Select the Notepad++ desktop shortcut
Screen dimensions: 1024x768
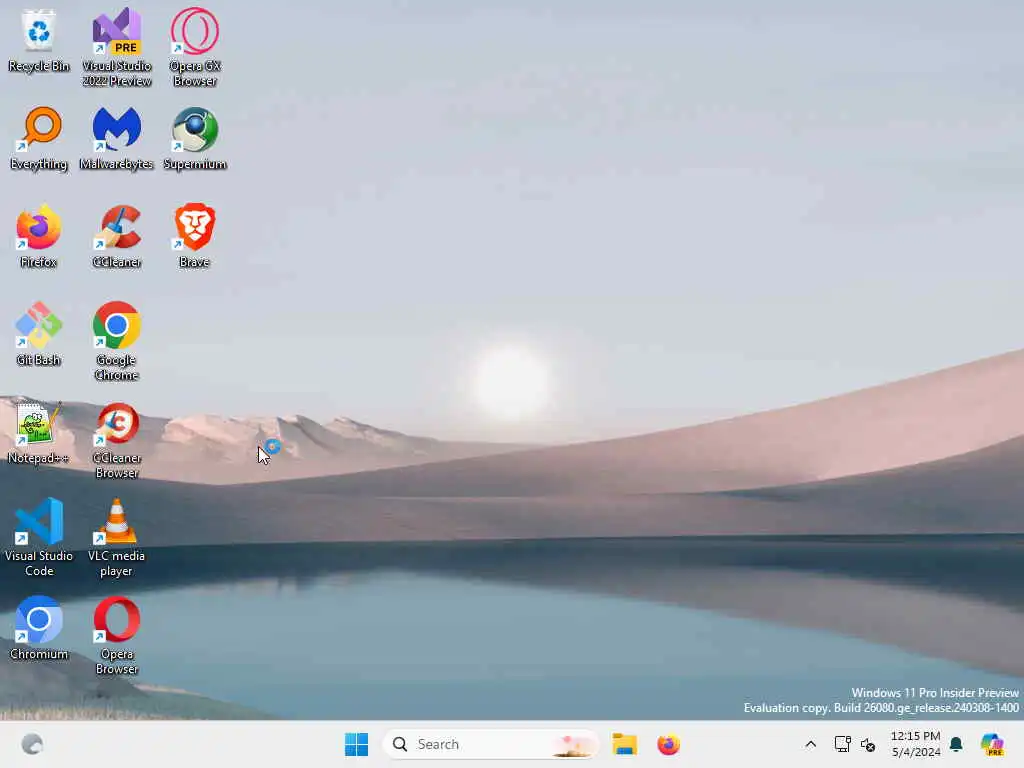(x=39, y=432)
